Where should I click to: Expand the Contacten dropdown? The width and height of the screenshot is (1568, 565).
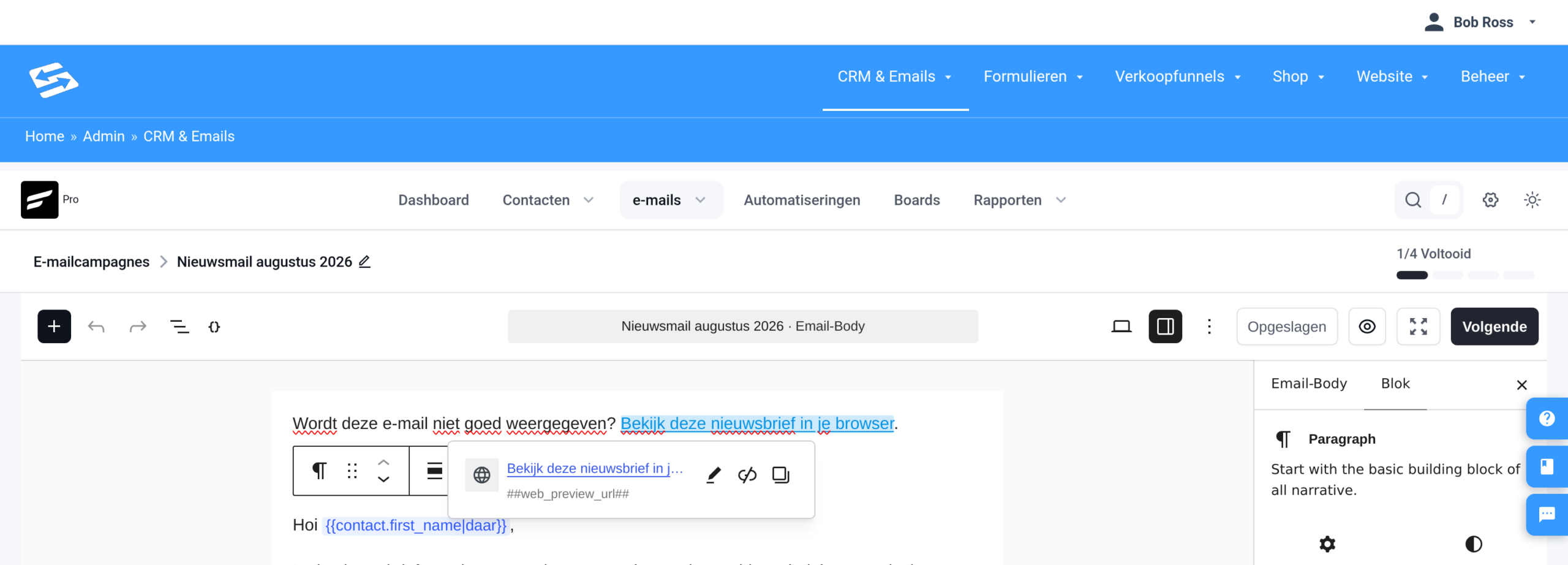point(548,200)
